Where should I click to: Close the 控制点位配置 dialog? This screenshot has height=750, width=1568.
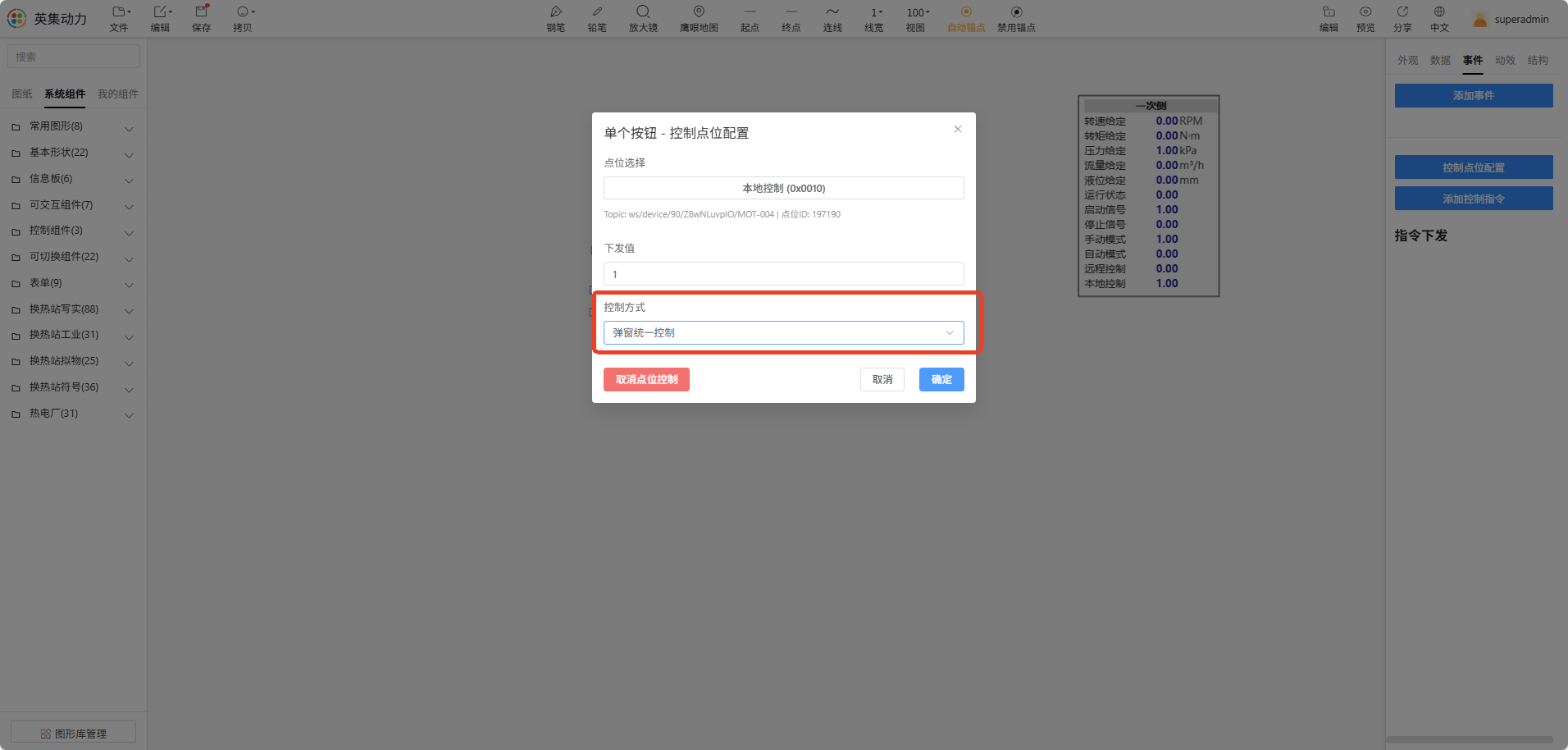pos(957,129)
